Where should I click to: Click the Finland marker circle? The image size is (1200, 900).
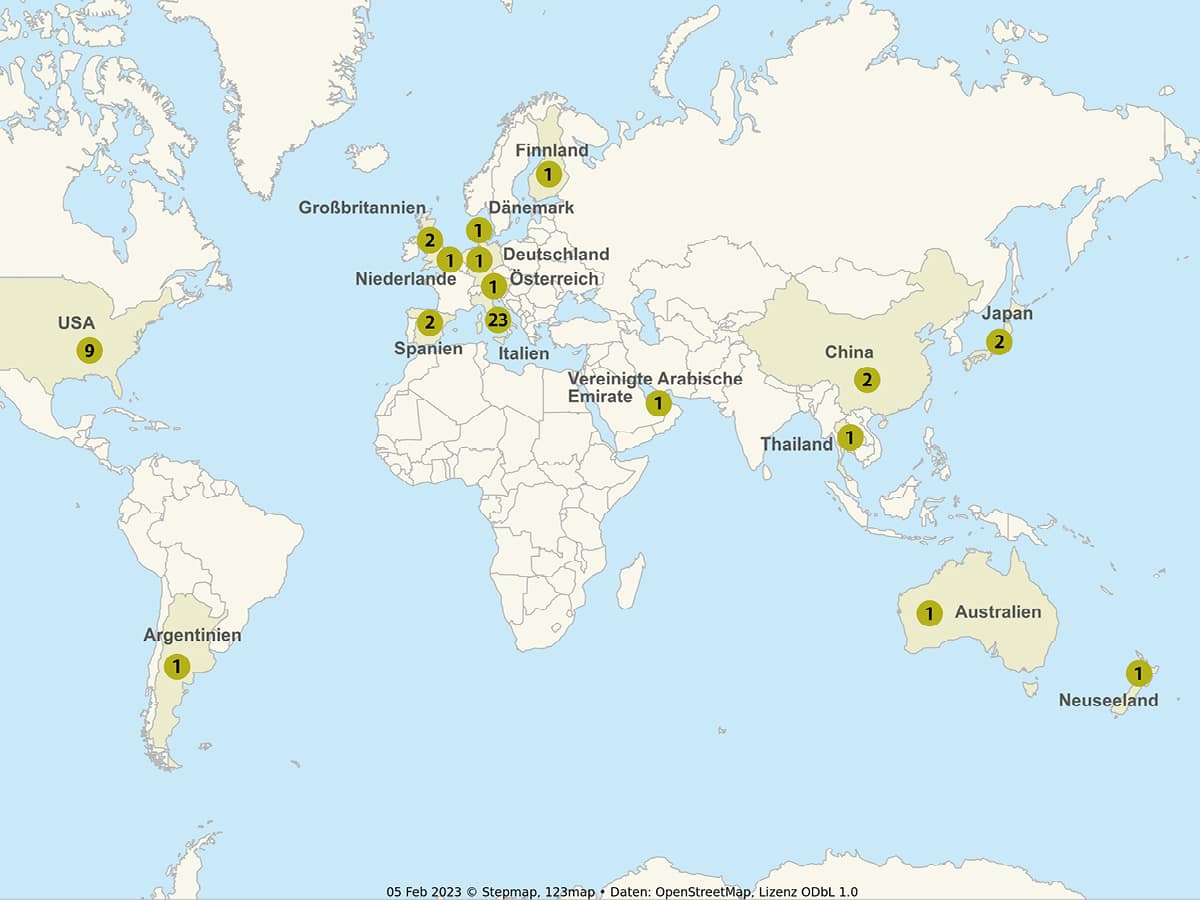[547, 174]
